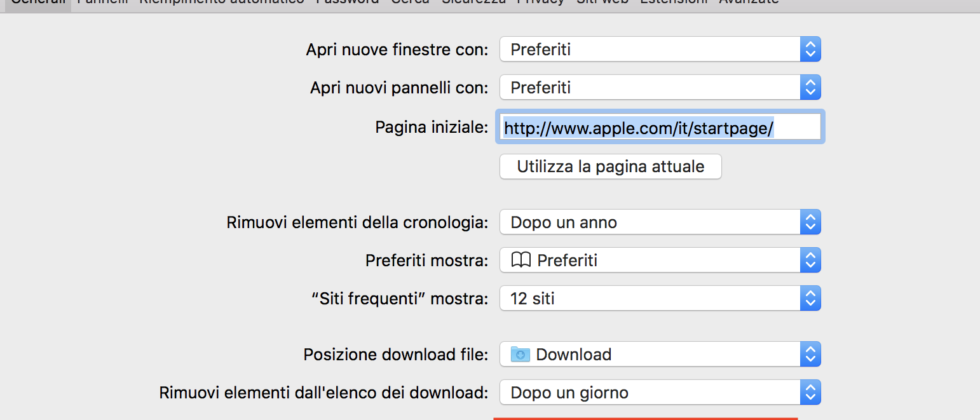Expand the 'Apri nuovi pannelli con' menu
Screen dimensions: 980x420
point(659,88)
